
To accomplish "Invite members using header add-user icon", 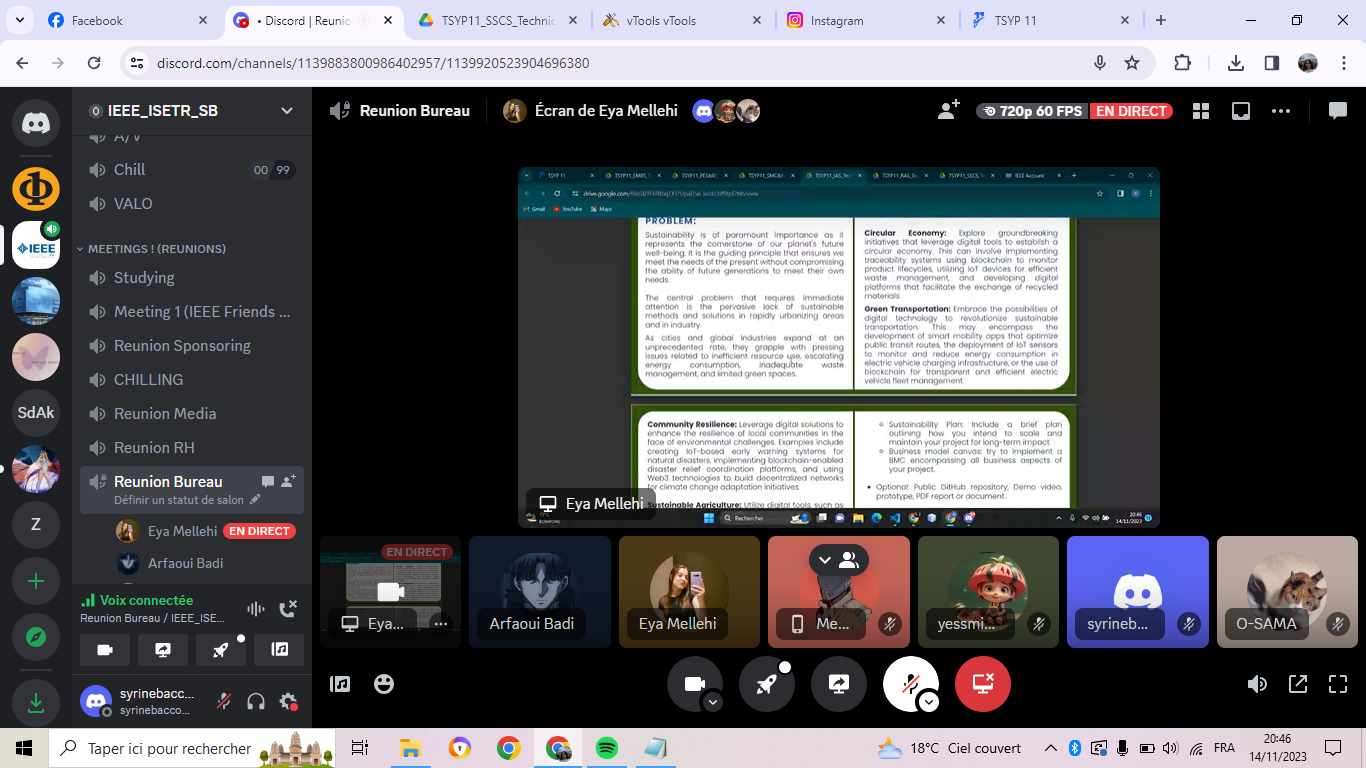I will point(948,111).
